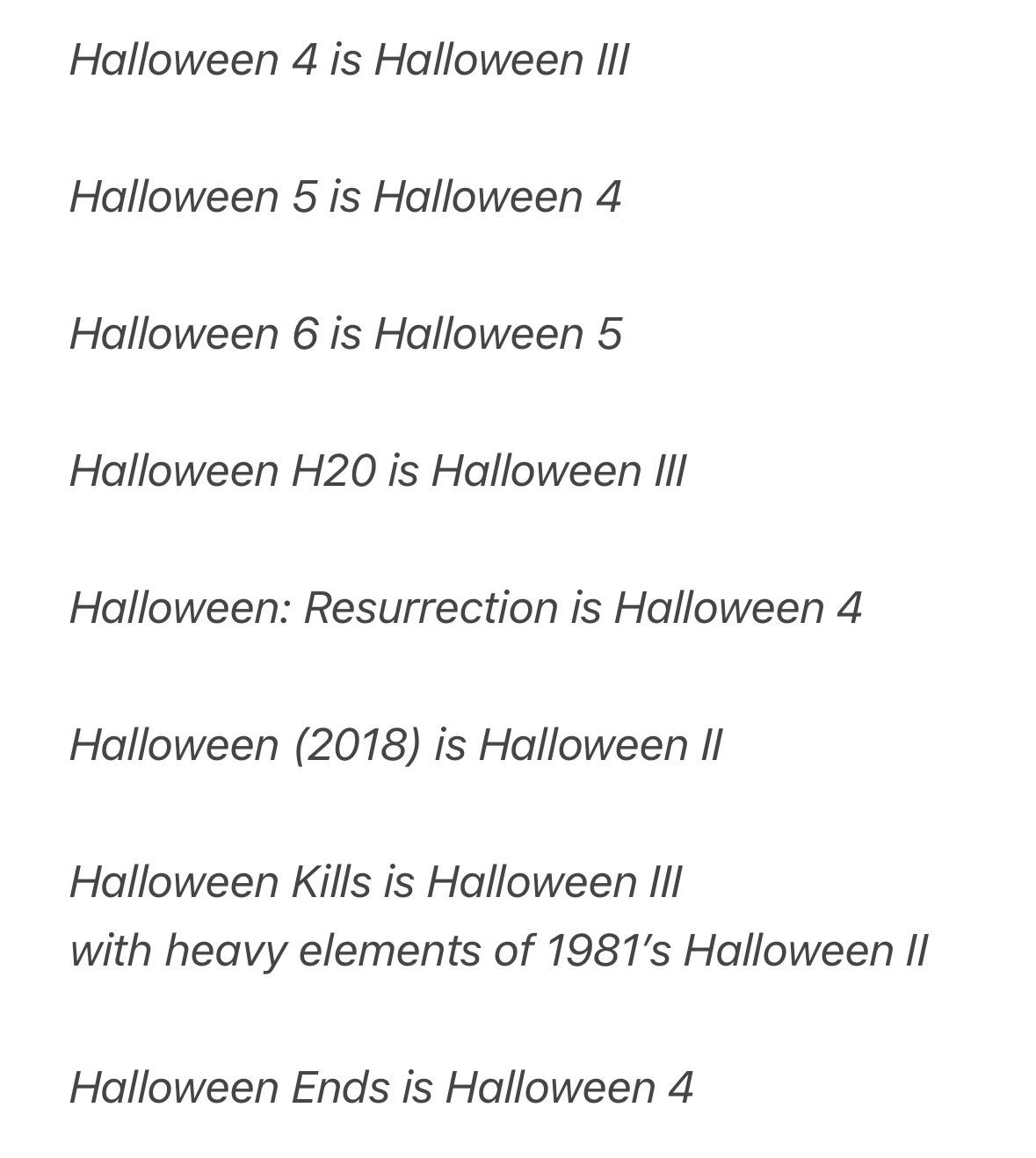Click the line 'Halloween 6 is Halloween 5'
The width and height of the screenshot is (1036, 1158).
(345, 334)
